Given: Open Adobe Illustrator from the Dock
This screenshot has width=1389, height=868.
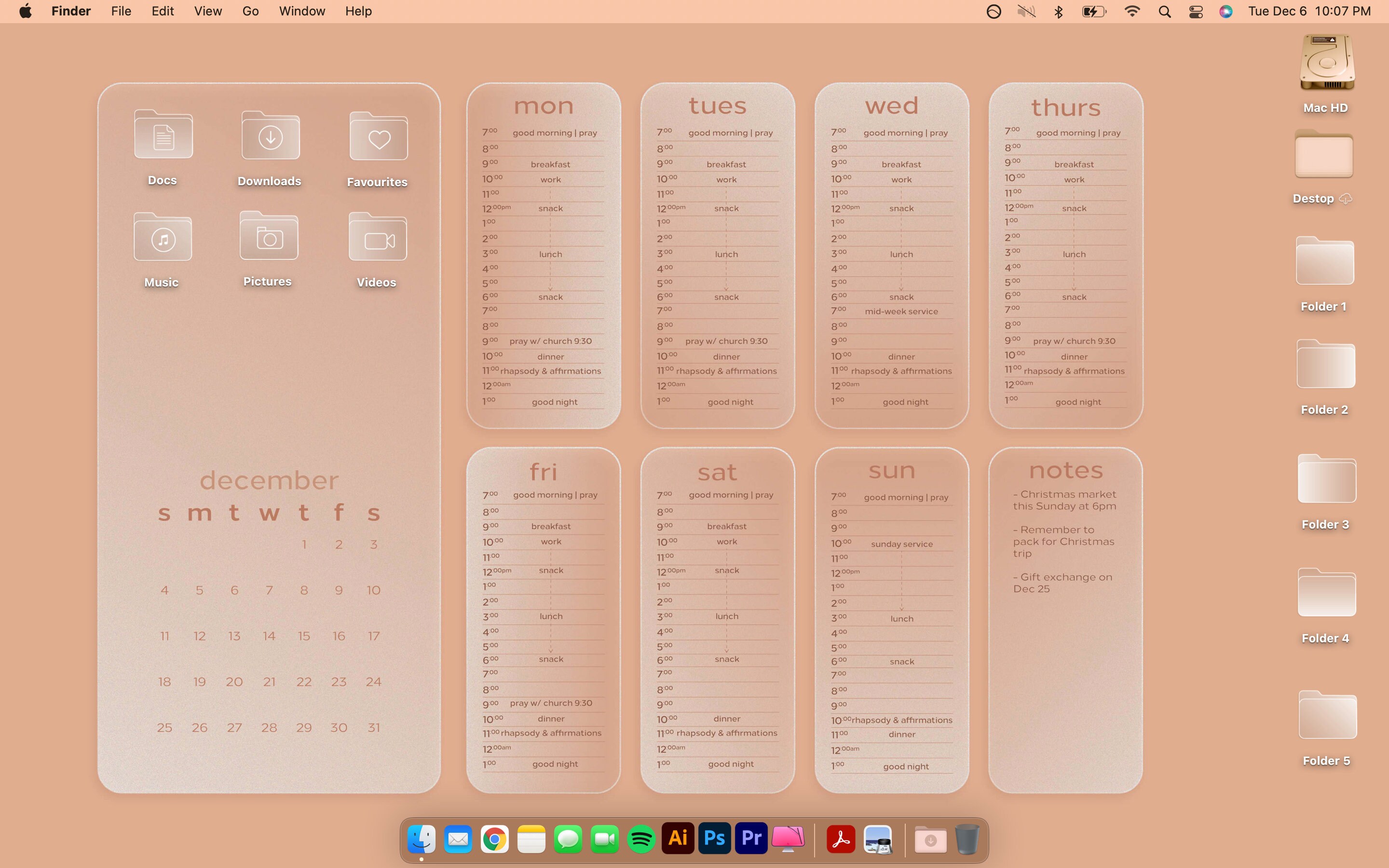Looking at the screenshot, I should click(678, 838).
